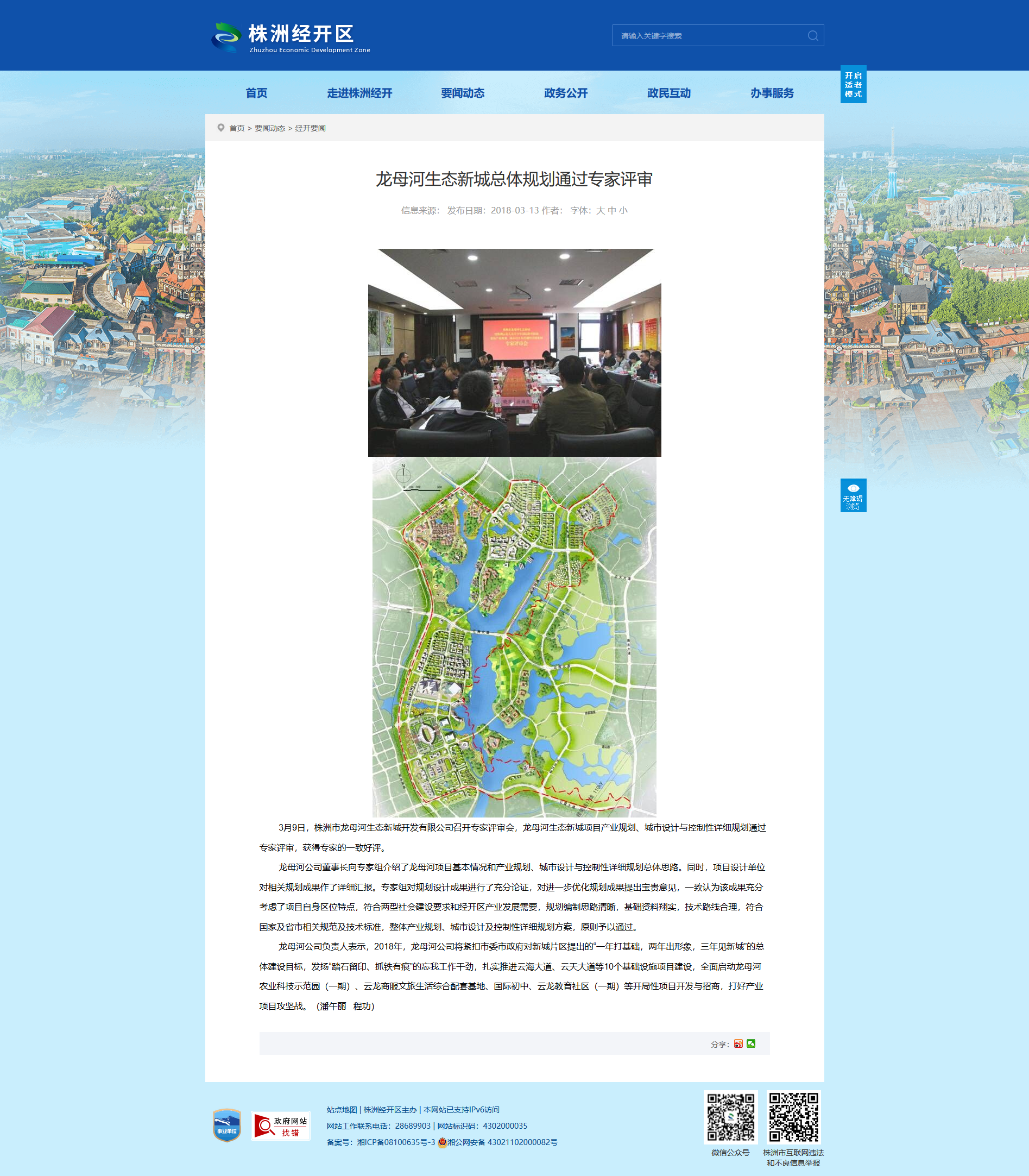Toggle the 无障碍浏览 accessibility eye button
Image resolution: width=1029 pixels, height=1176 pixels.
853,495
